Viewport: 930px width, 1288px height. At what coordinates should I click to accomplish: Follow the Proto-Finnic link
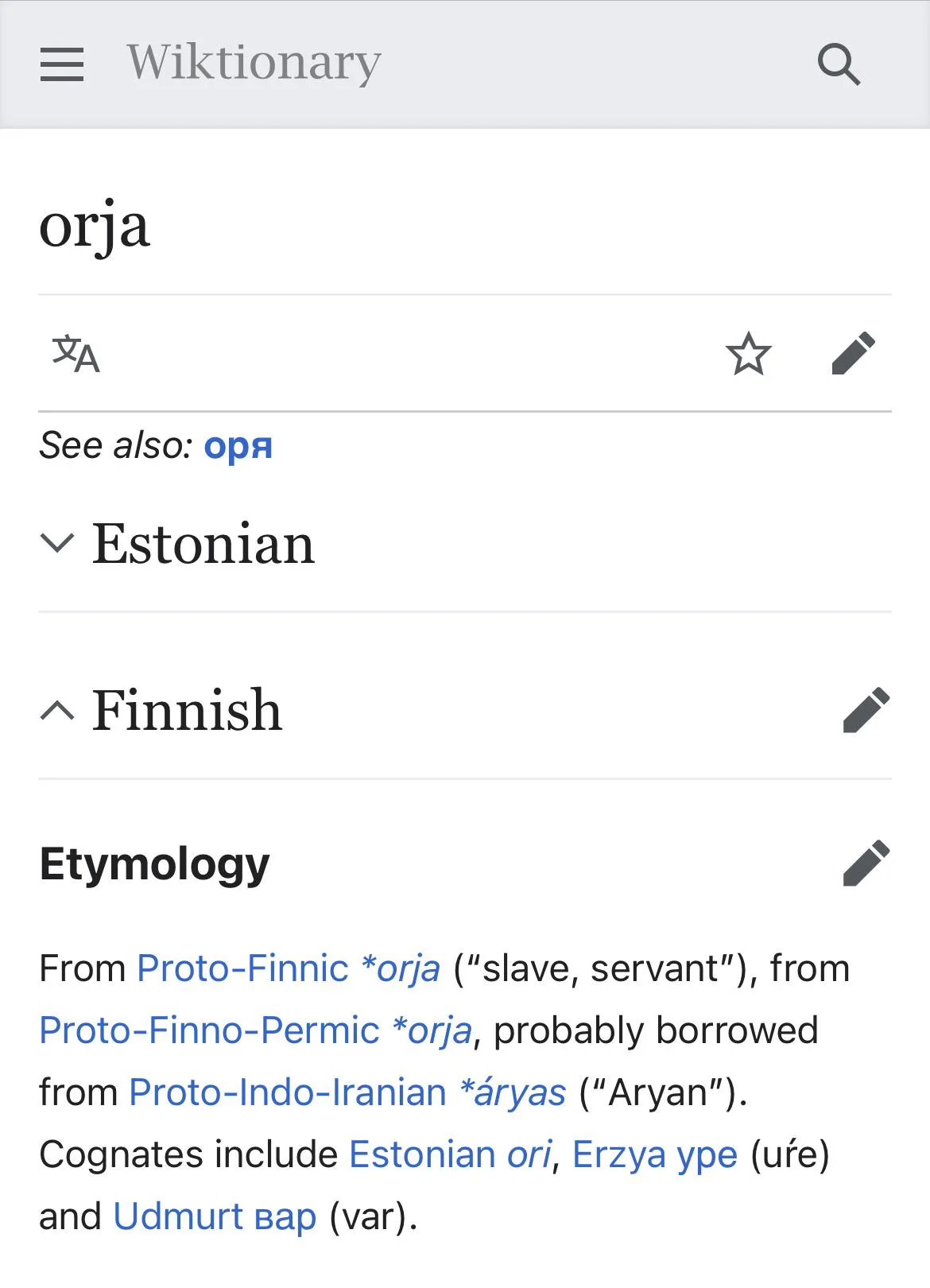(242, 968)
